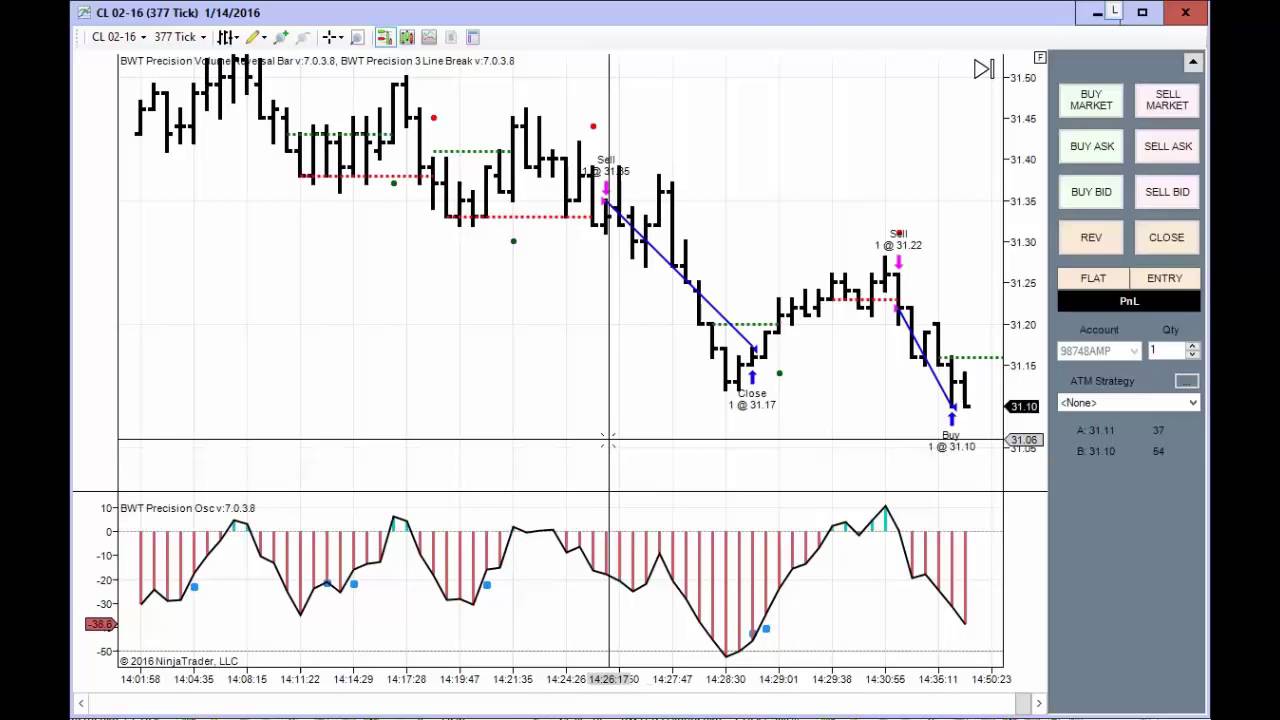Screen dimensions: 1280x720
Task: Minimize the chart window
Action: coord(1097,13)
